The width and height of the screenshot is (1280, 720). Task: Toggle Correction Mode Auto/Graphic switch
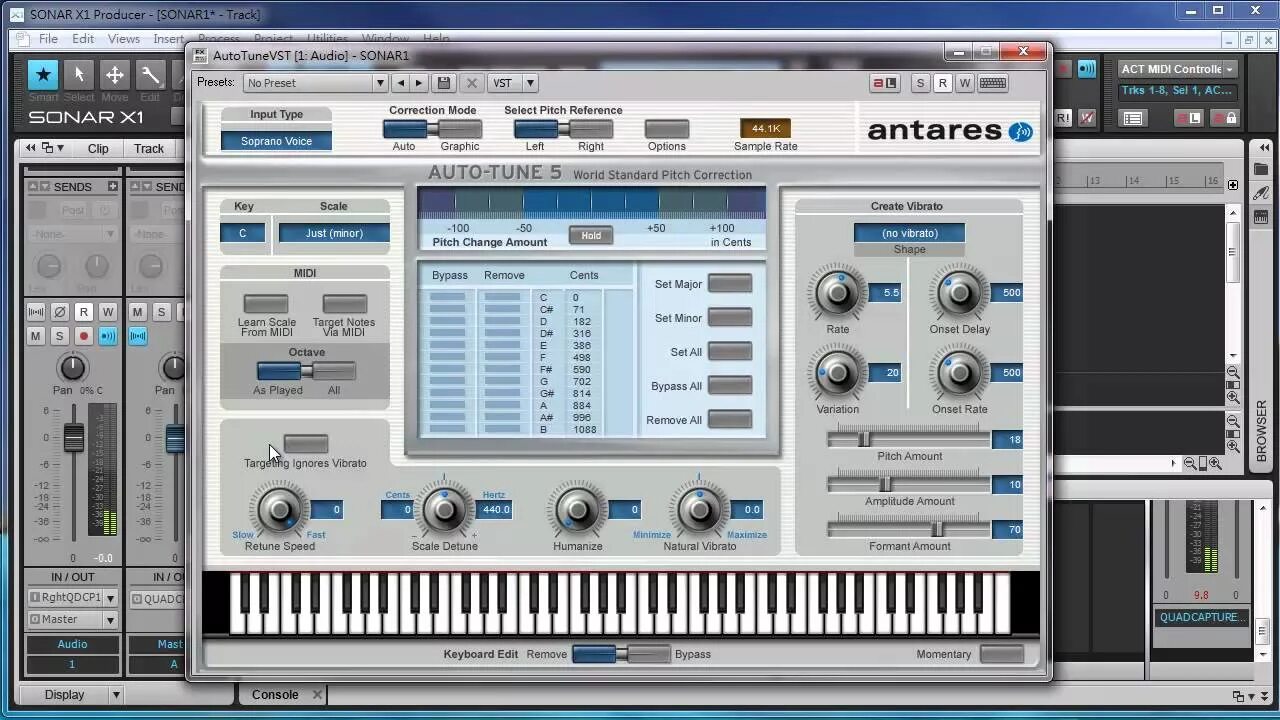click(x=432, y=129)
